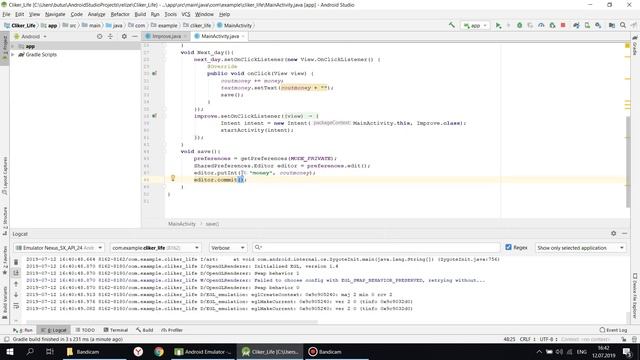Click Attach debugger to Android process icon
The width and height of the screenshot is (640, 360).
[552, 25]
